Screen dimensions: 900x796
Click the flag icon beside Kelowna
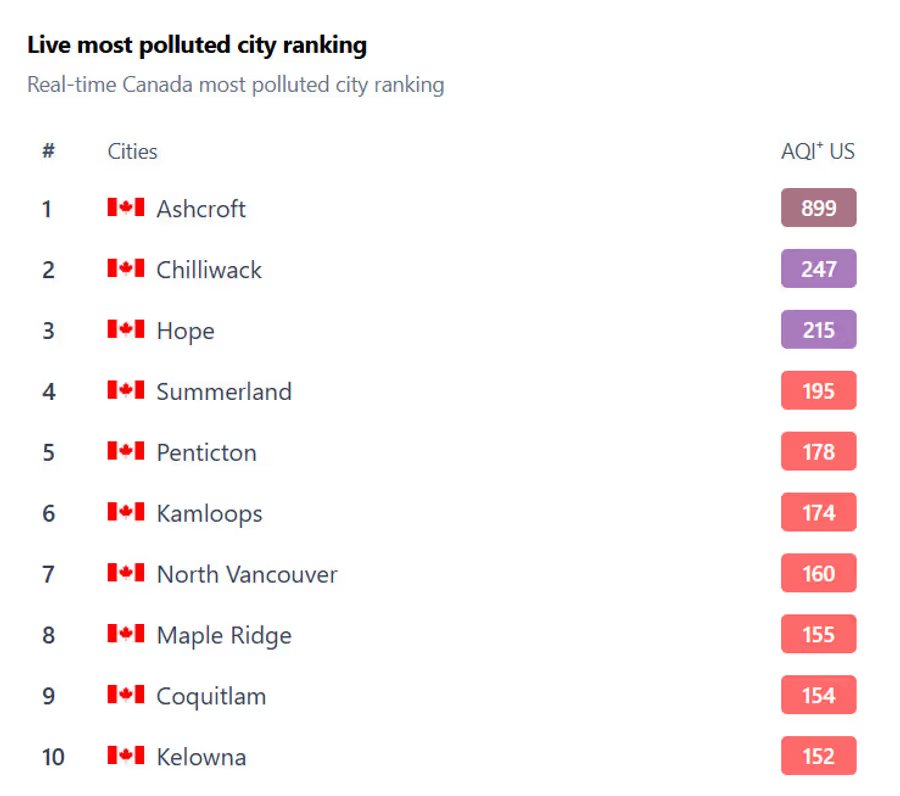pos(126,755)
